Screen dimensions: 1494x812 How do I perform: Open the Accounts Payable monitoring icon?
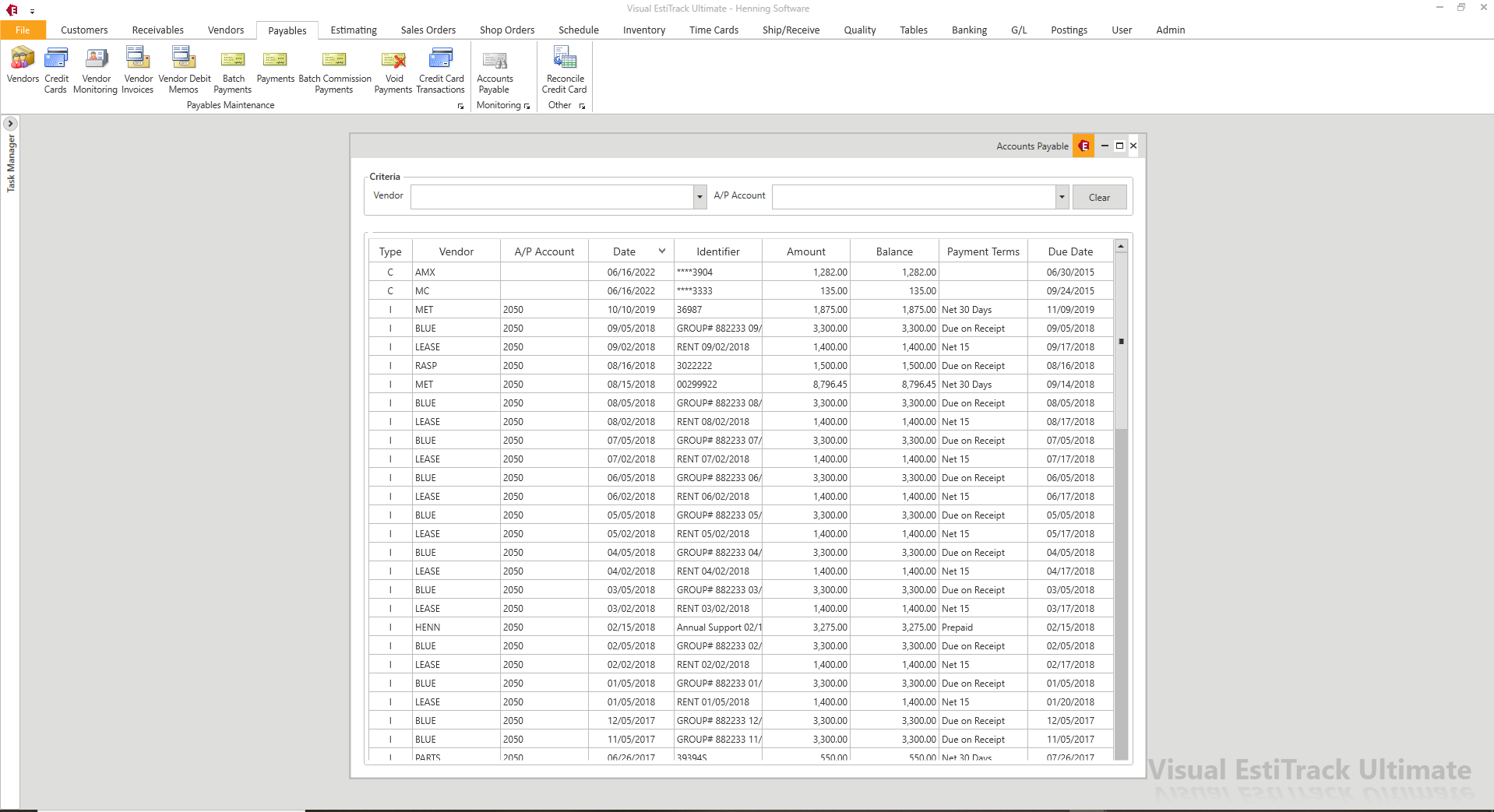[495, 69]
